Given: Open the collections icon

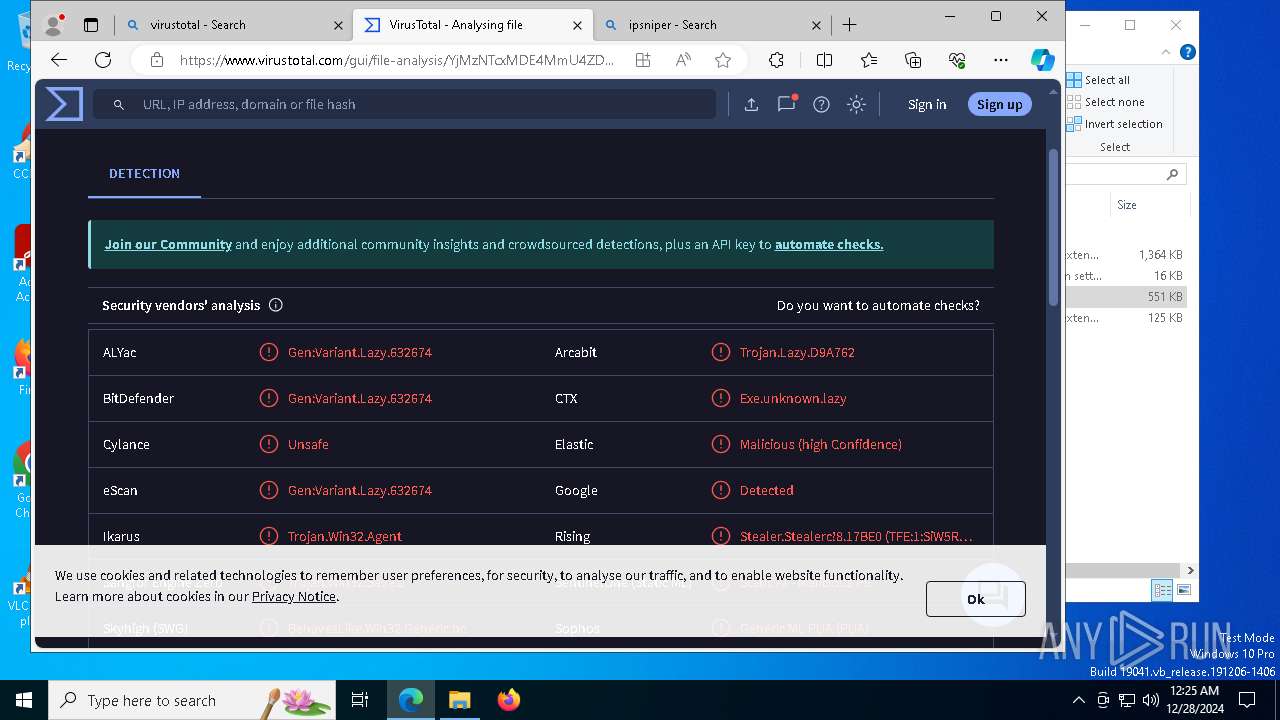Looking at the screenshot, I should coord(913,60).
